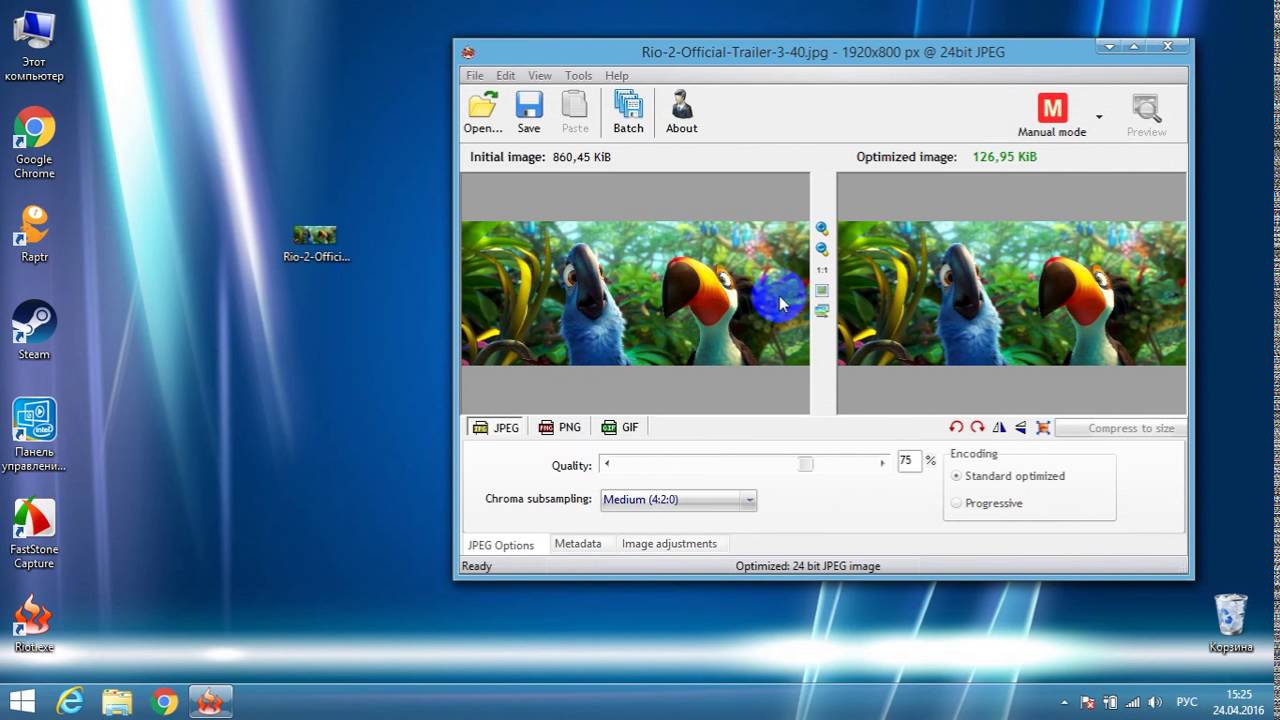1280x720 pixels.
Task: Click the Compress to size button
Action: click(1121, 428)
